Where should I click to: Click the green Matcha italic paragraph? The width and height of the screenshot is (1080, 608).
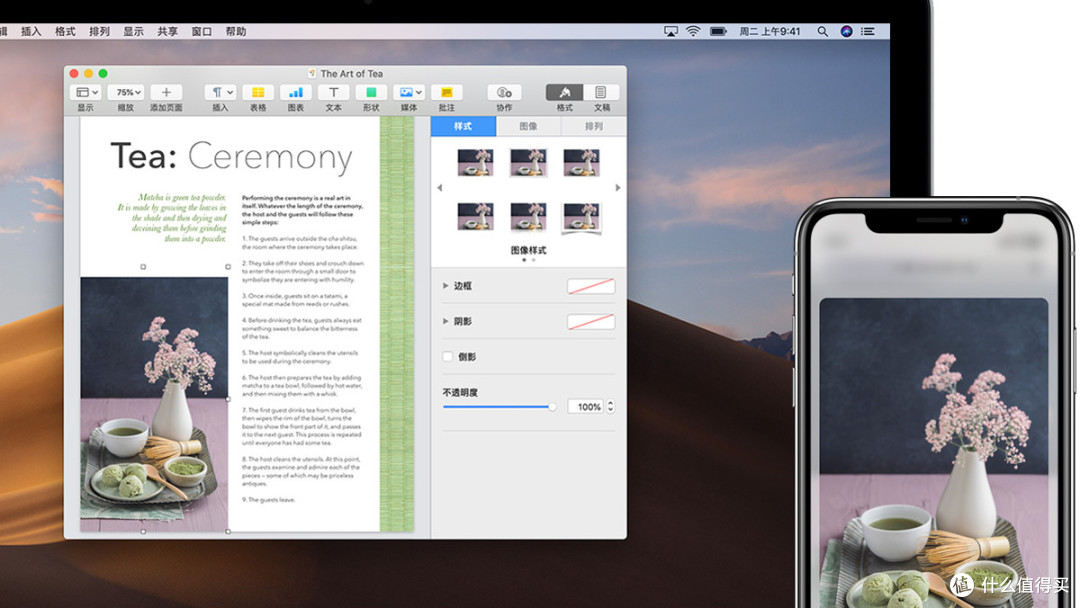pyautogui.click(x=172, y=218)
